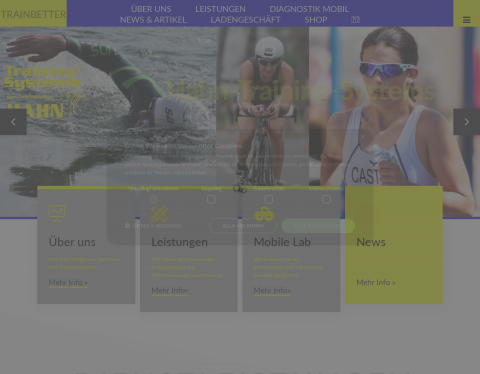Click the Über uns card heading

point(72,242)
